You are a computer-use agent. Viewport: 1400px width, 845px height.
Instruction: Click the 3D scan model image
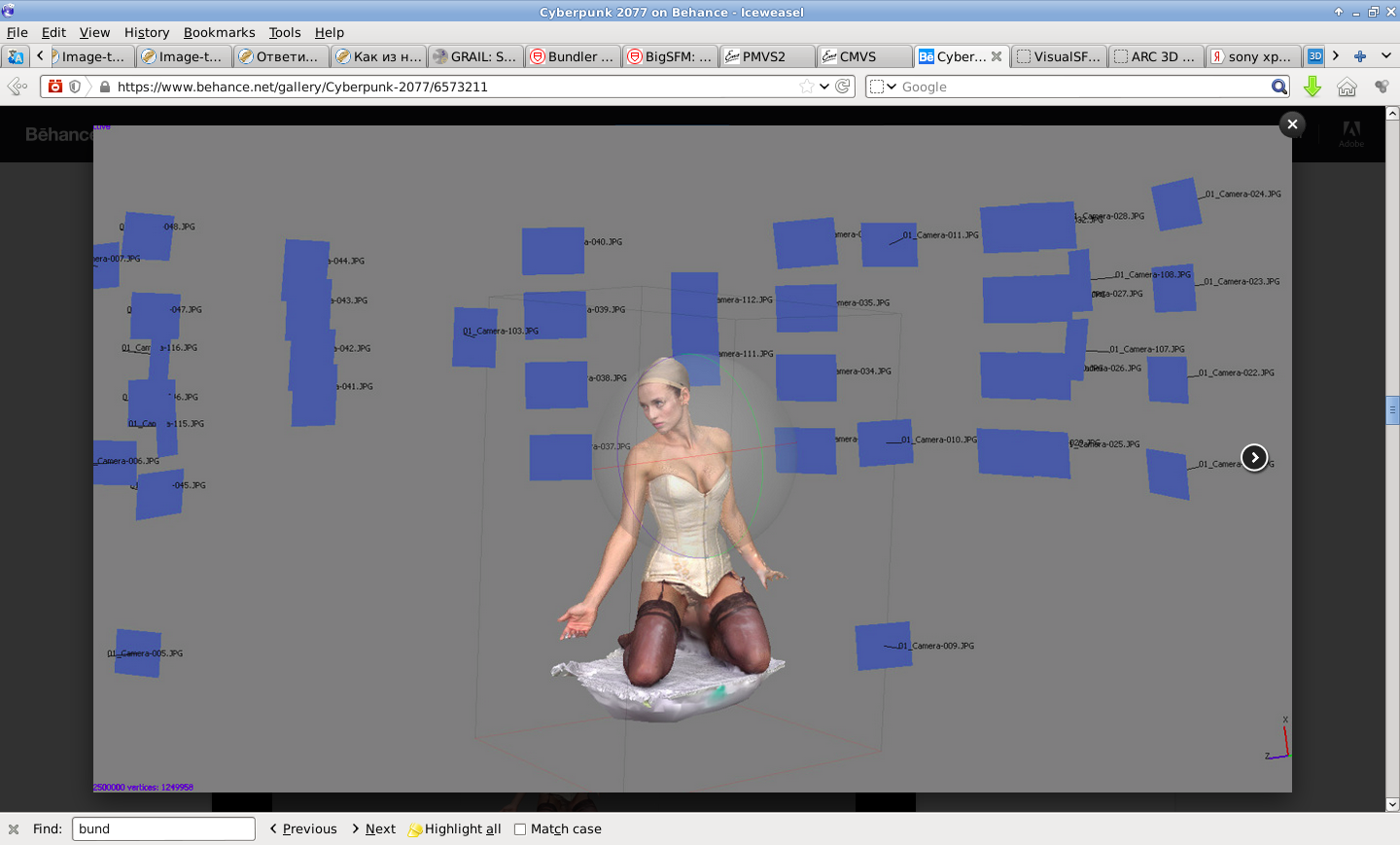671,540
